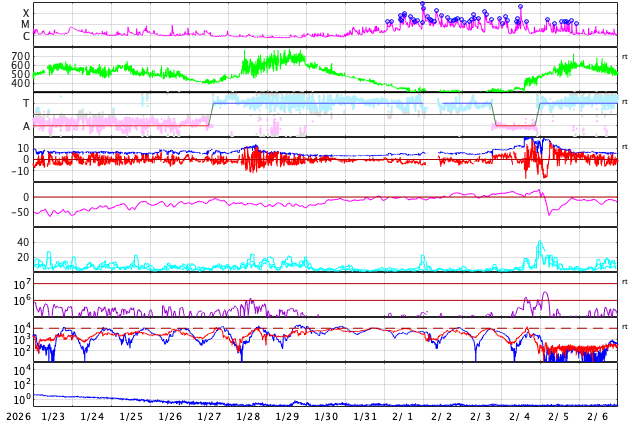Click the C flare class axis label
This screenshot has height=424, width=634.
pyautogui.click(x=26, y=36)
